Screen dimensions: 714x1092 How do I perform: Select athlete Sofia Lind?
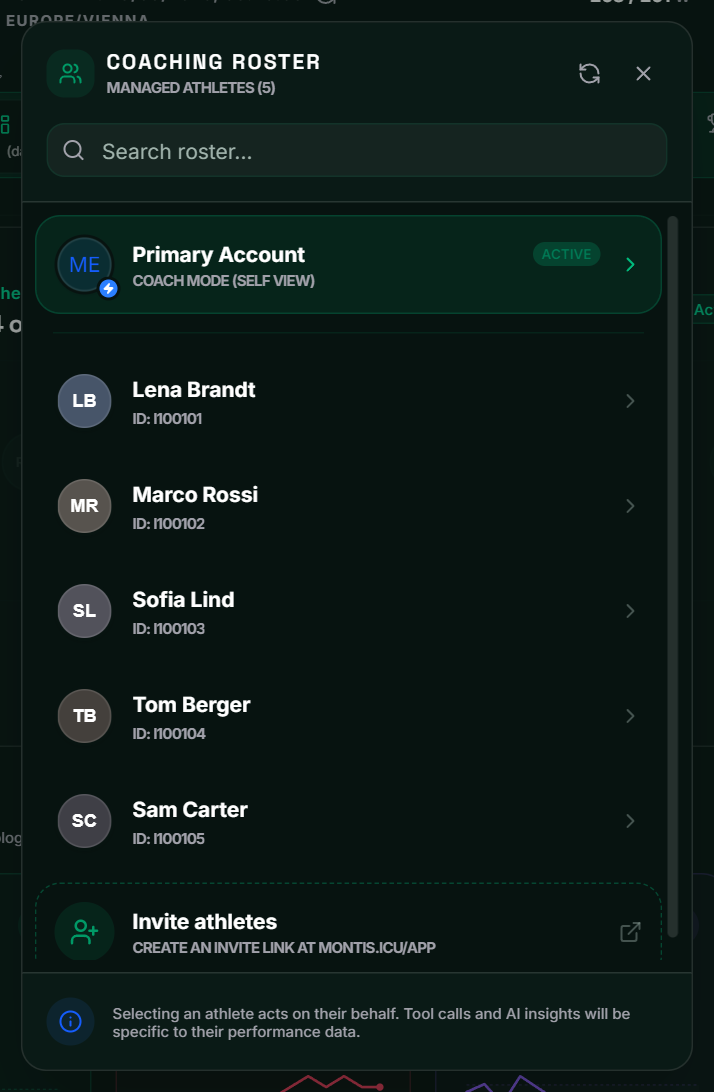pos(348,611)
